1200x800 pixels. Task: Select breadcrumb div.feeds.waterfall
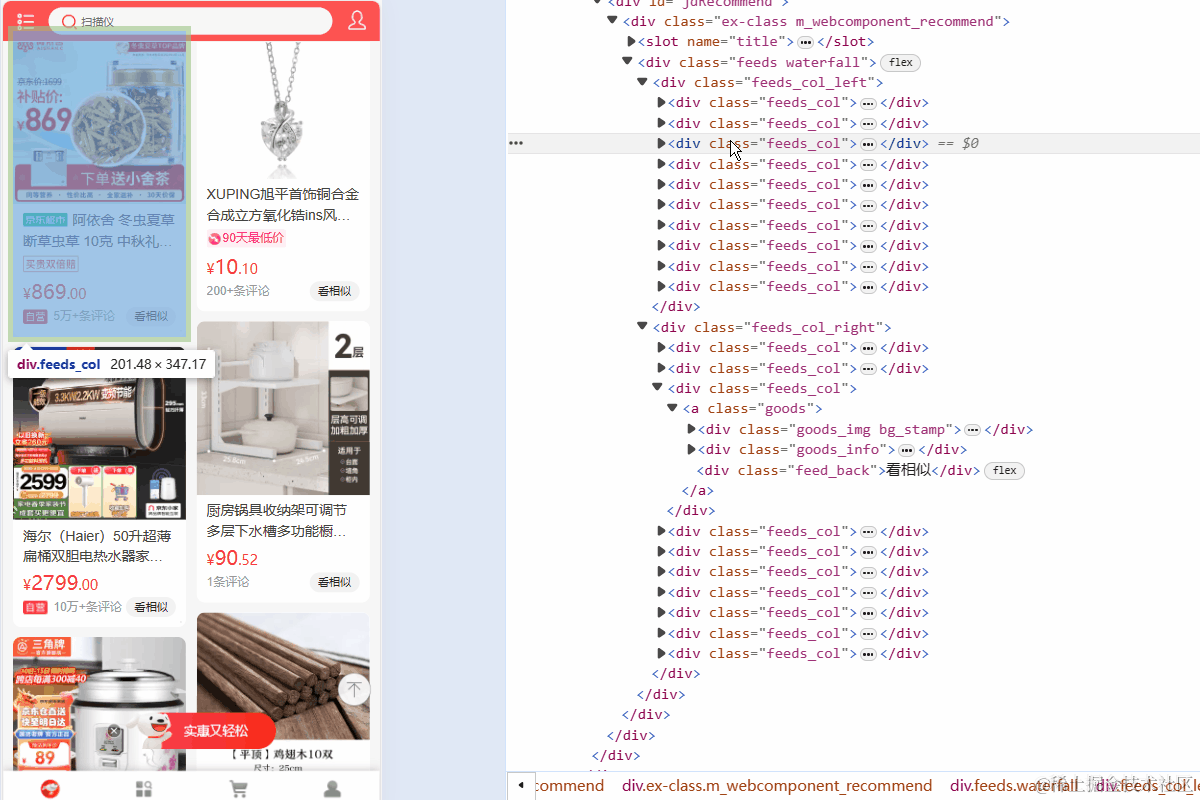pos(1015,785)
